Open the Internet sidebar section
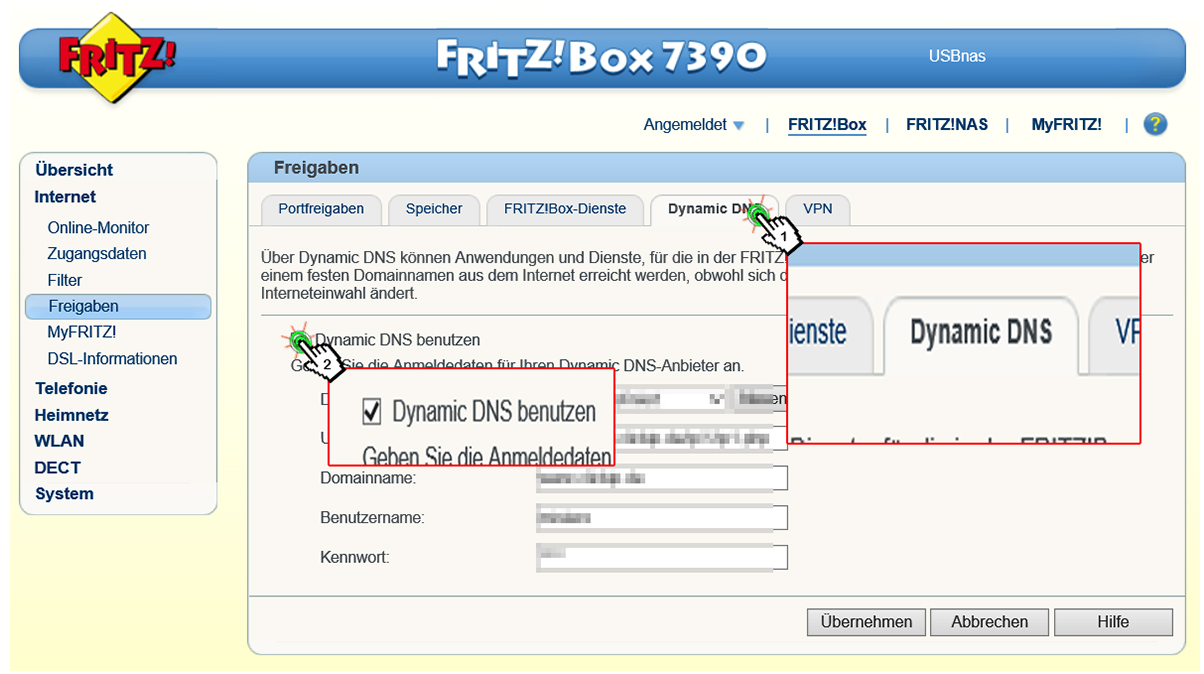Image resolution: width=1204 pixels, height=674 pixels. coord(65,197)
